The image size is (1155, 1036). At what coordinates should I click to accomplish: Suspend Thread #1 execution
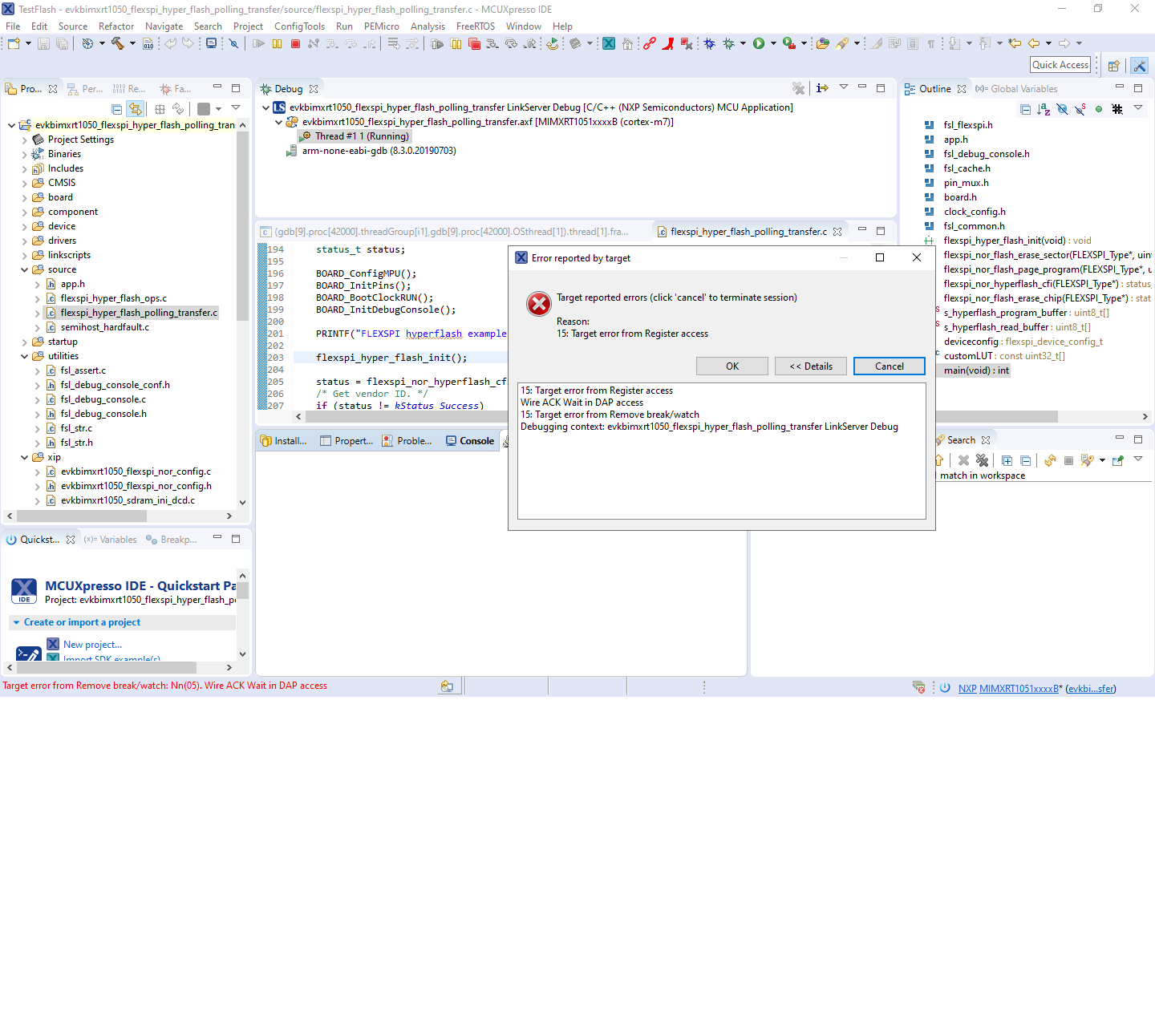pyautogui.click(x=277, y=44)
